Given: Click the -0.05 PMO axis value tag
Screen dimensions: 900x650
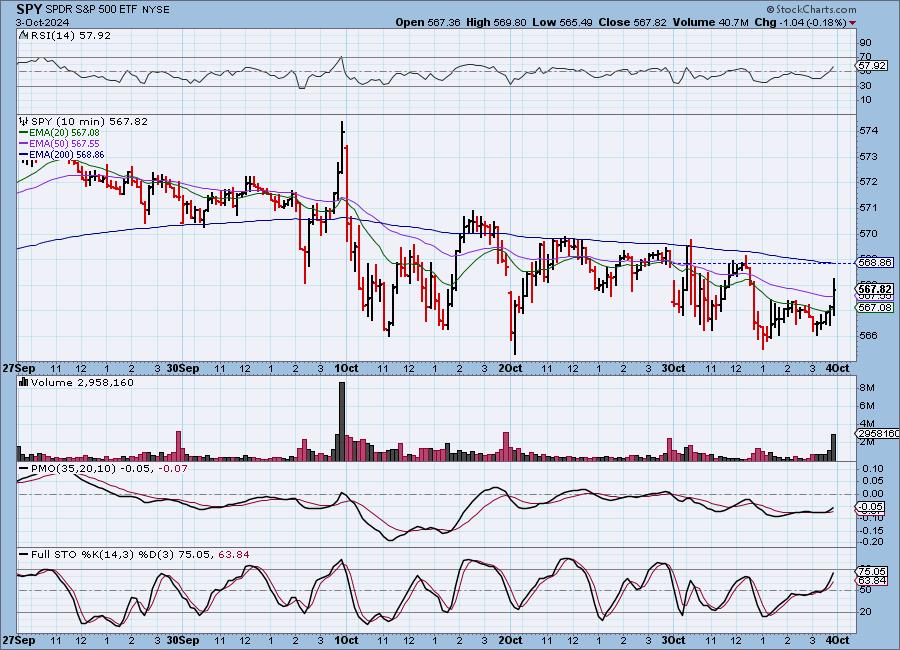Looking at the screenshot, I should pyautogui.click(x=872, y=507).
